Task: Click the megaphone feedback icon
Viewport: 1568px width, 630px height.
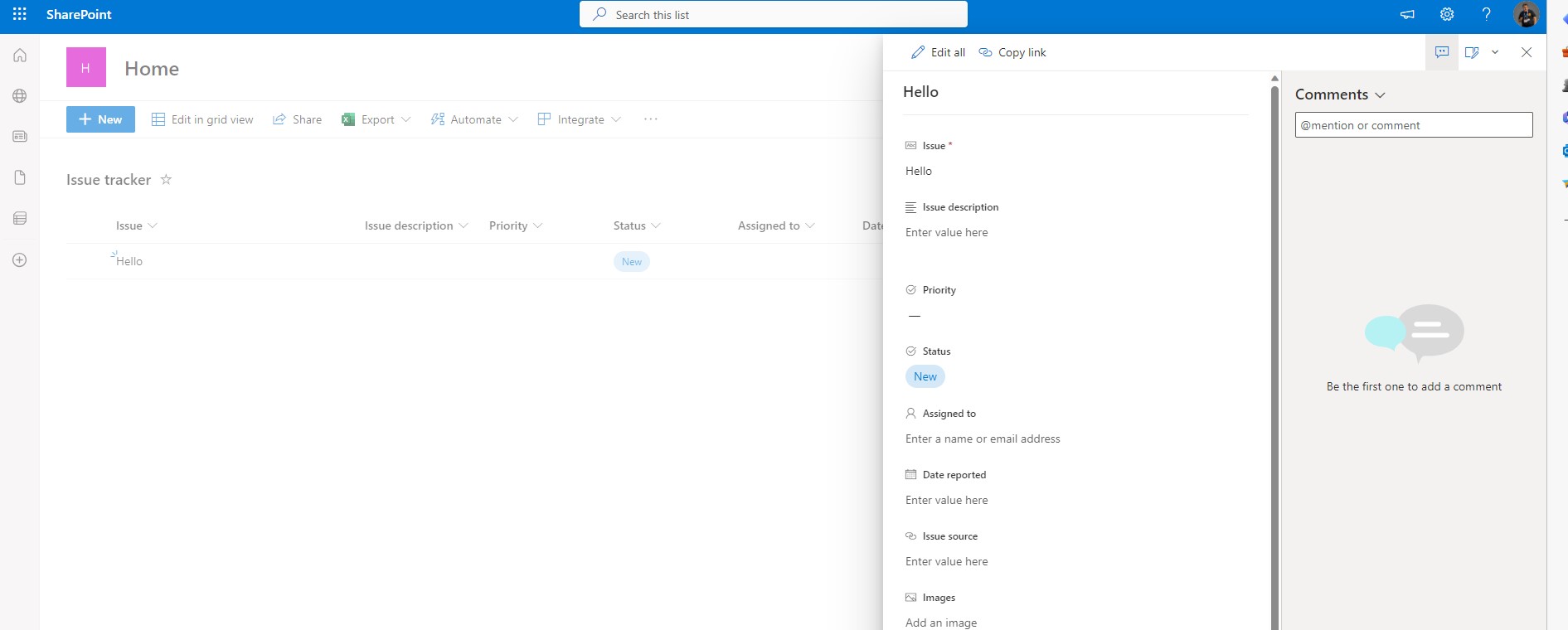Action: [1407, 14]
